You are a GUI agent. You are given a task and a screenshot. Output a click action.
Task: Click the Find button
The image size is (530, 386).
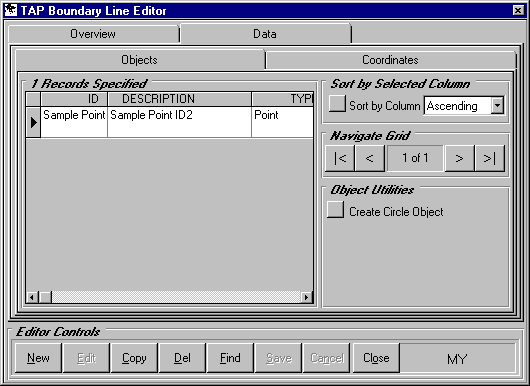tap(230, 358)
